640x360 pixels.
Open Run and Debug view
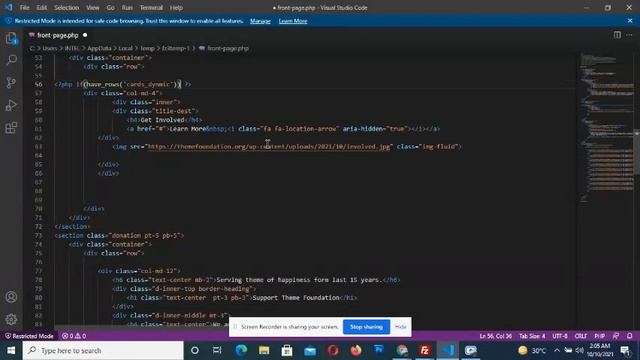tap(11, 105)
